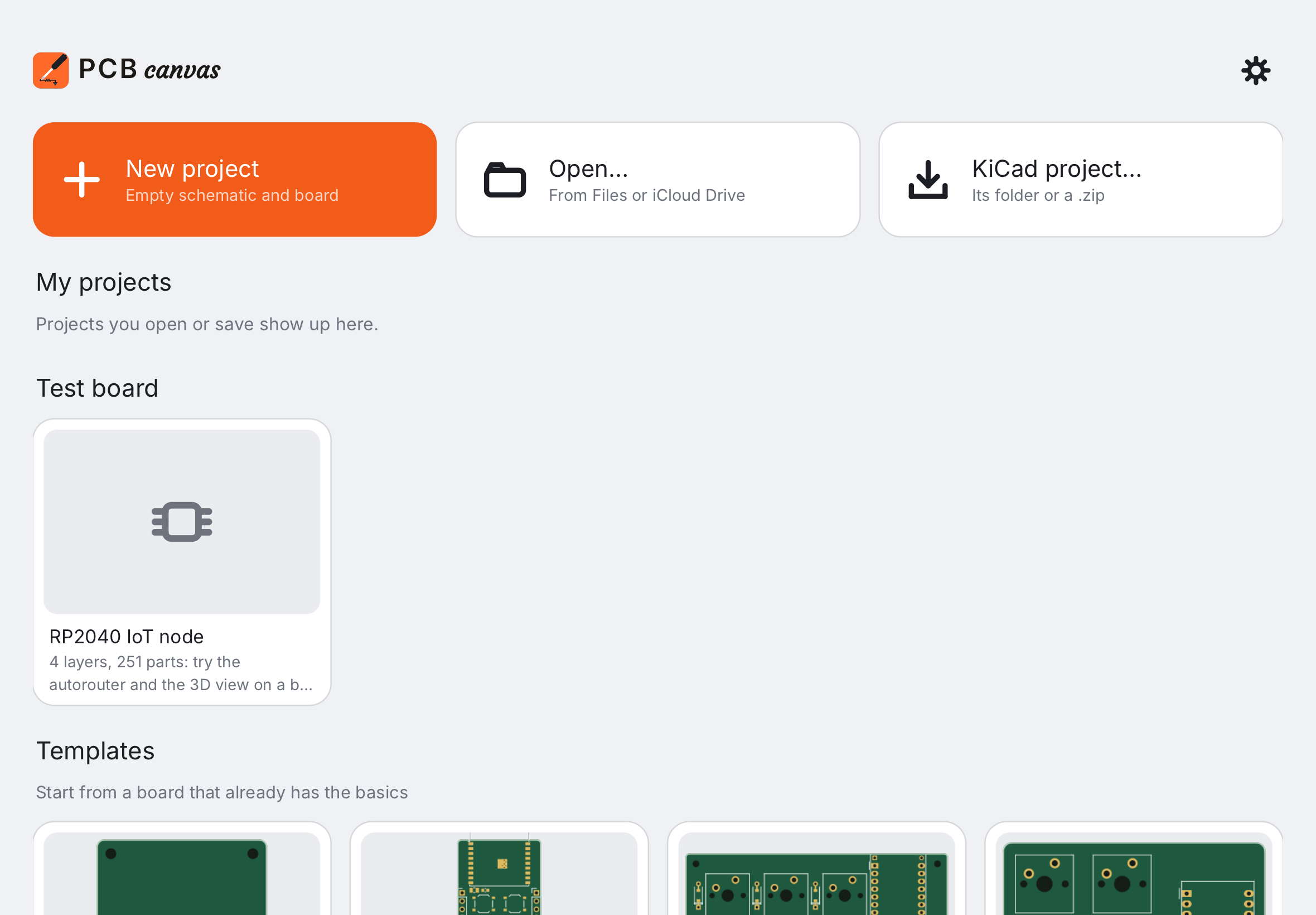Click the 'PCB canvas' title text
Image resolution: width=1316 pixels, height=915 pixels.
click(x=149, y=70)
